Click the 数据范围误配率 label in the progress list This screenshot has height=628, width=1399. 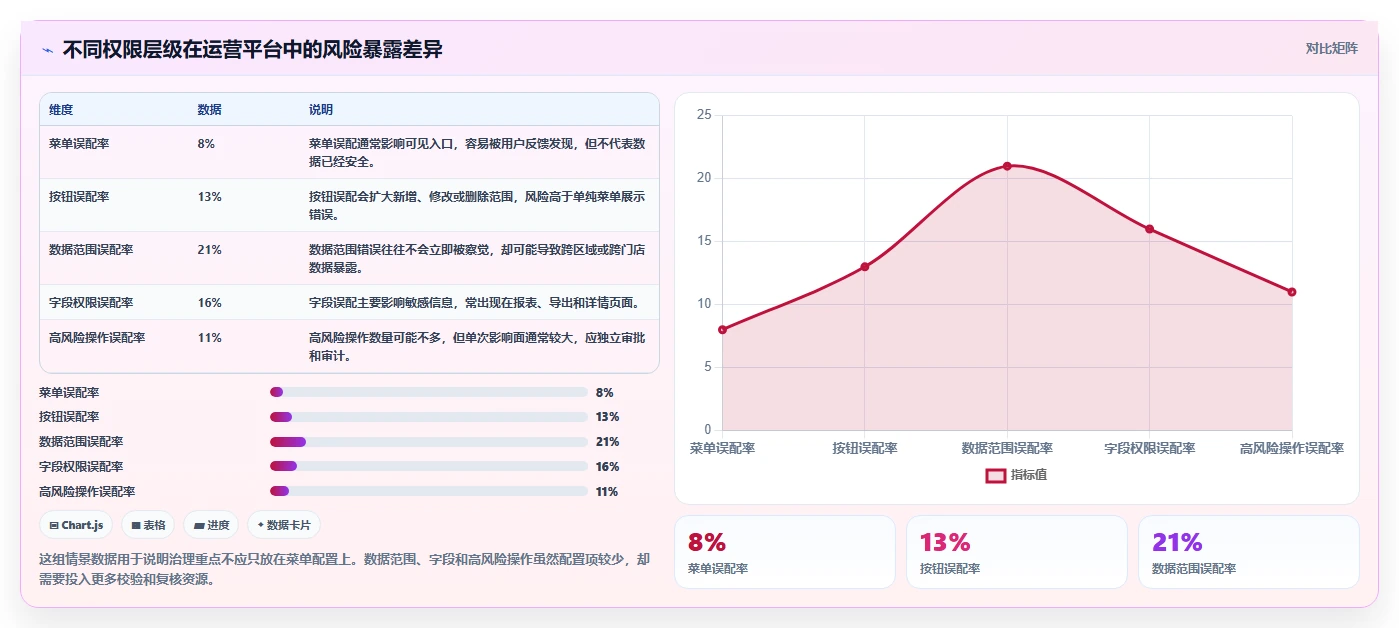pos(81,442)
